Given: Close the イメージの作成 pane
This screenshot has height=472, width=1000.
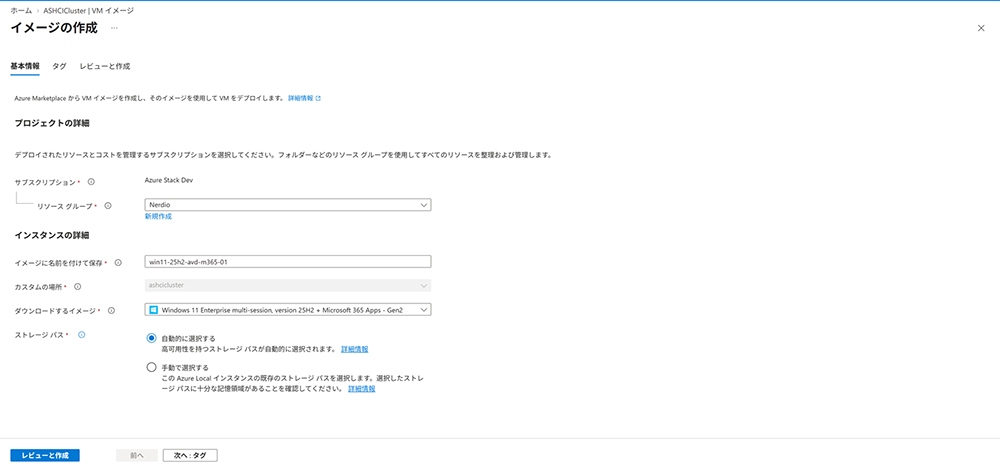Looking at the screenshot, I should [981, 28].
